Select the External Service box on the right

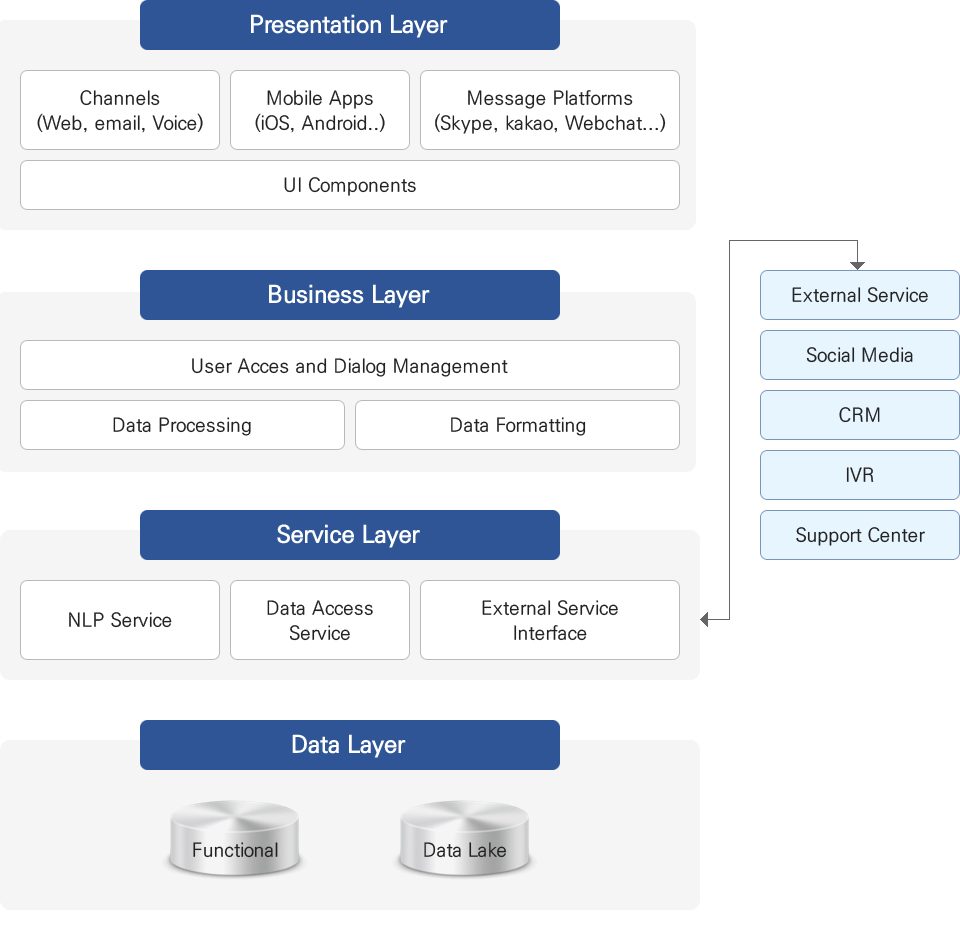pos(860,295)
